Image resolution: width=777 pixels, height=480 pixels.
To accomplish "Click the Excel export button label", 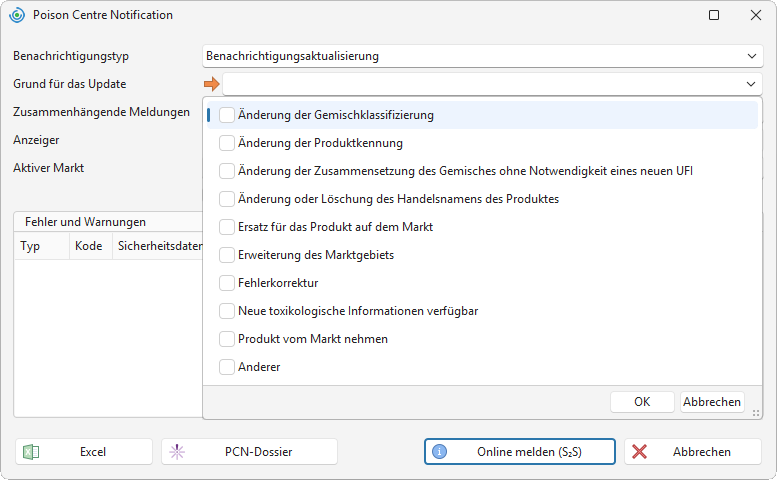I will point(93,452).
